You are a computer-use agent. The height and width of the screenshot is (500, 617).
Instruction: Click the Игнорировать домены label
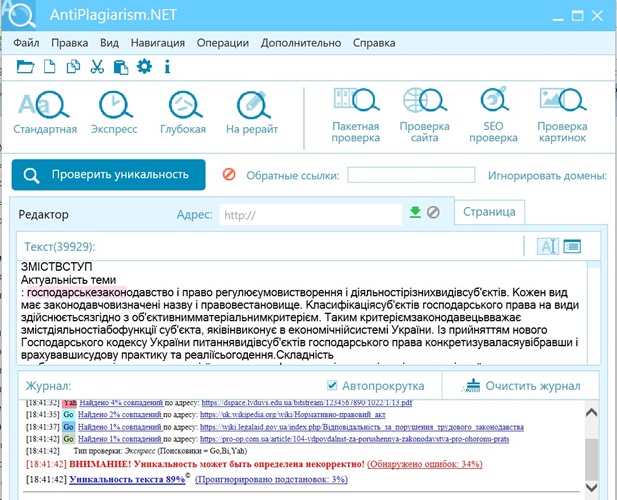(547, 175)
